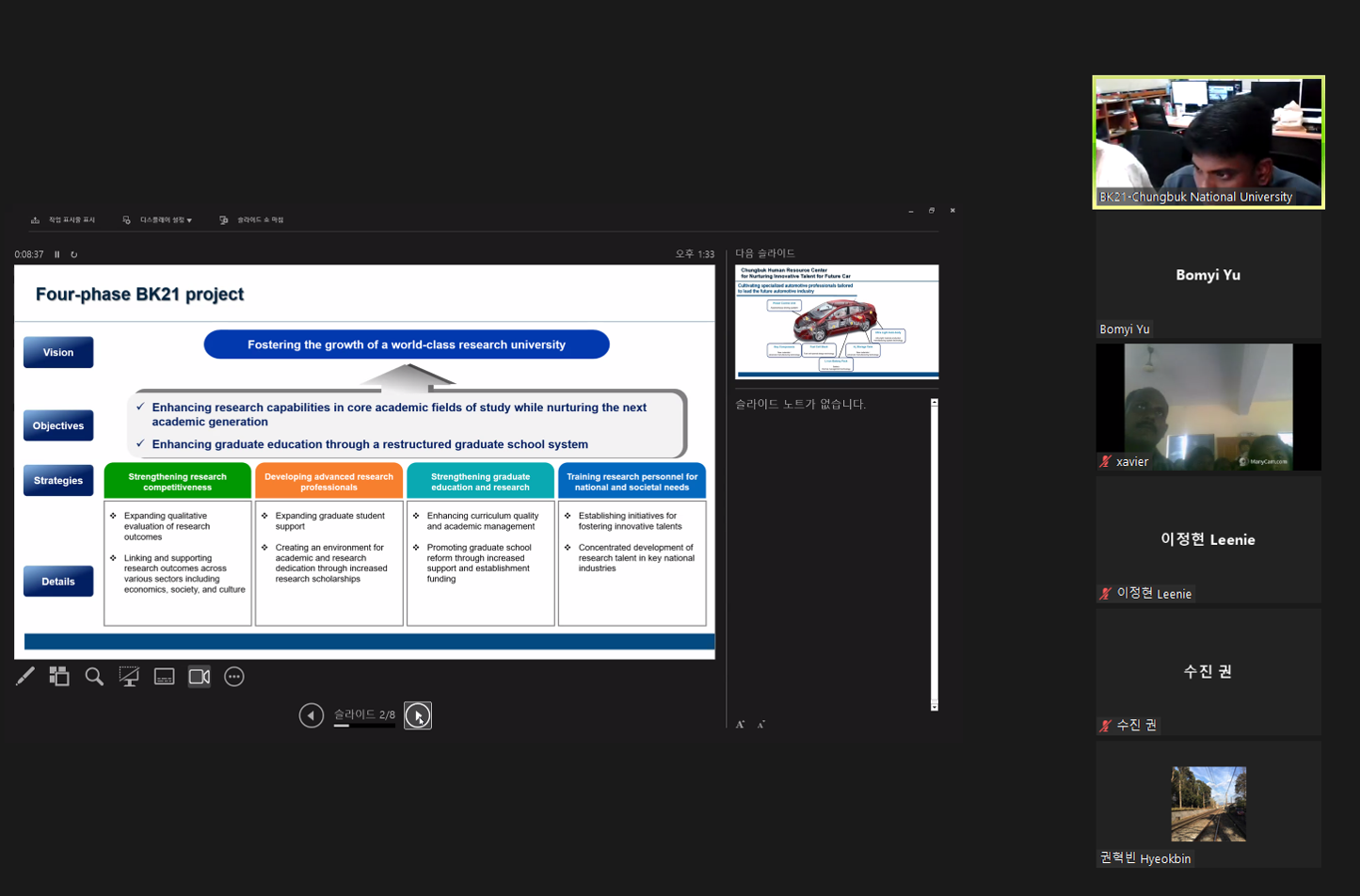End the slide show
This screenshot has width=1360, height=896.
point(251,220)
